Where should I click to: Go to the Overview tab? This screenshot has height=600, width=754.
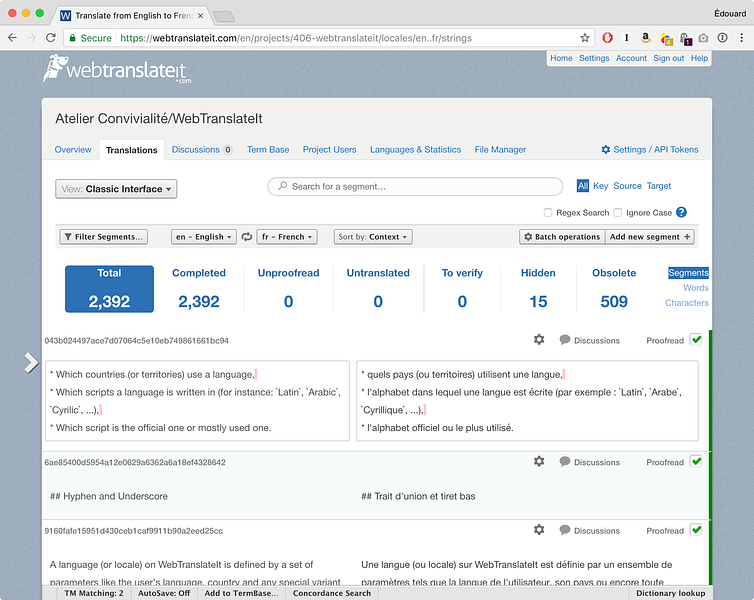click(x=73, y=150)
